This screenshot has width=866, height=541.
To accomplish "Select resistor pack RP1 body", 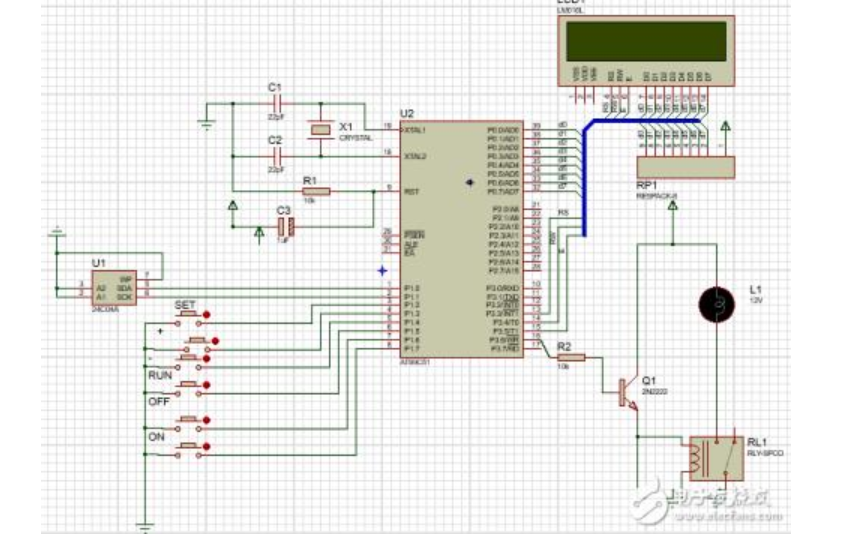I will pyautogui.click(x=686, y=167).
